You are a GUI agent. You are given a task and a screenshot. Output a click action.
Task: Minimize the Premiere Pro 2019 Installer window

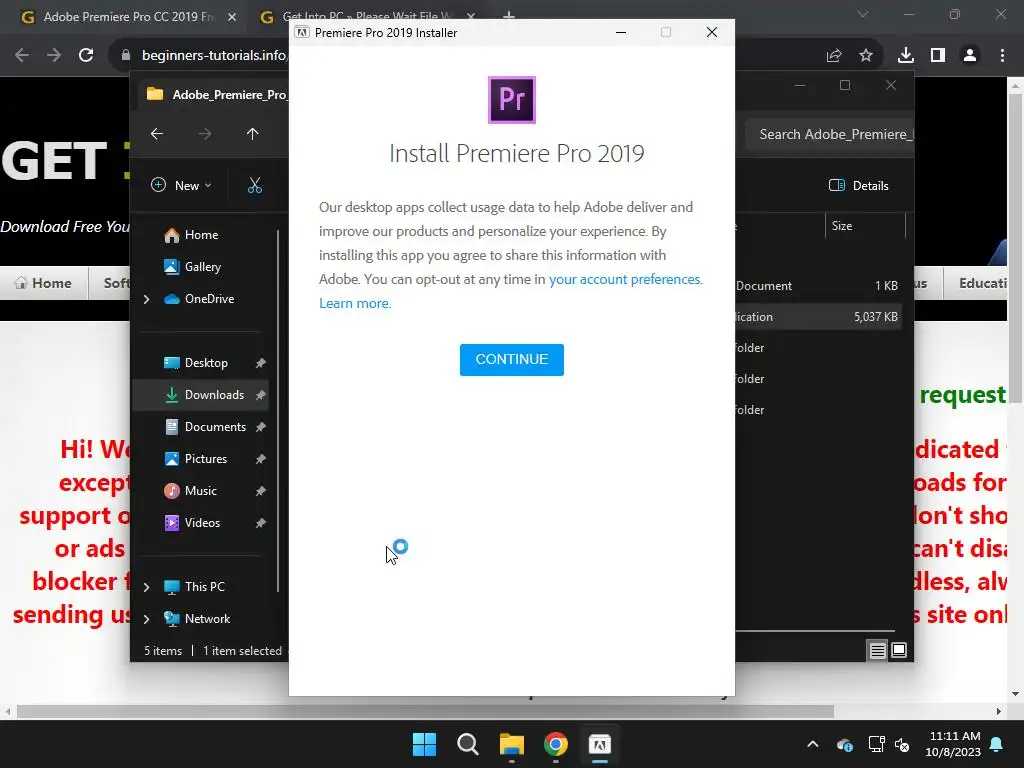click(x=621, y=32)
